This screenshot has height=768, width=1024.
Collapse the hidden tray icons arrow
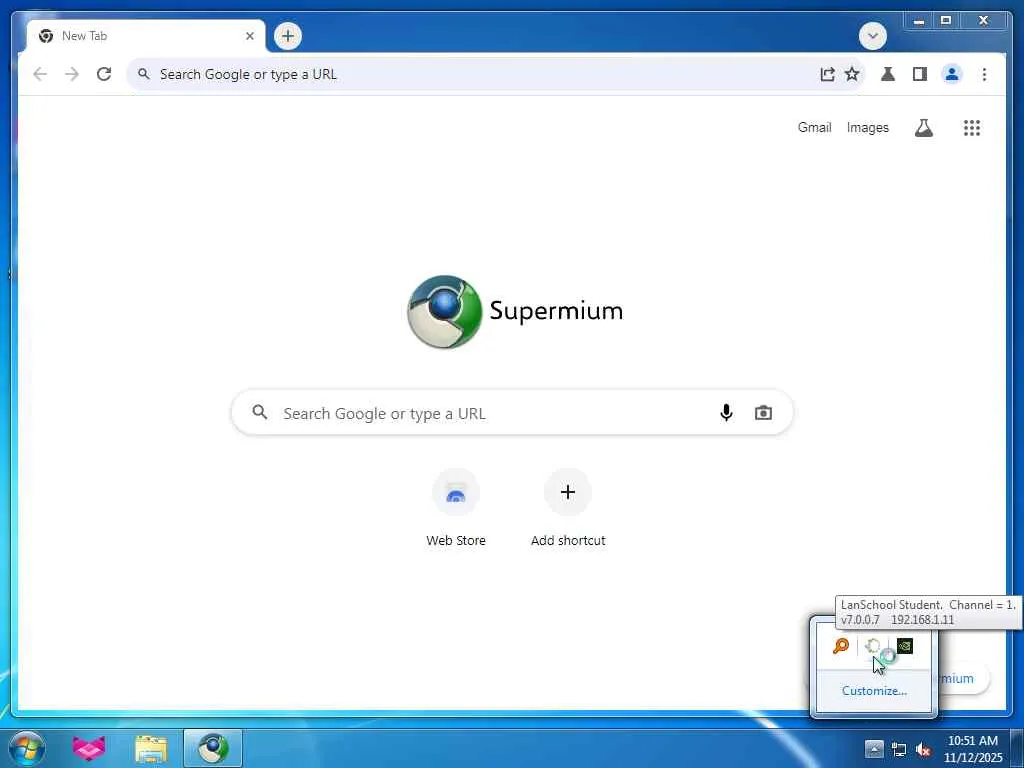pos(874,749)
